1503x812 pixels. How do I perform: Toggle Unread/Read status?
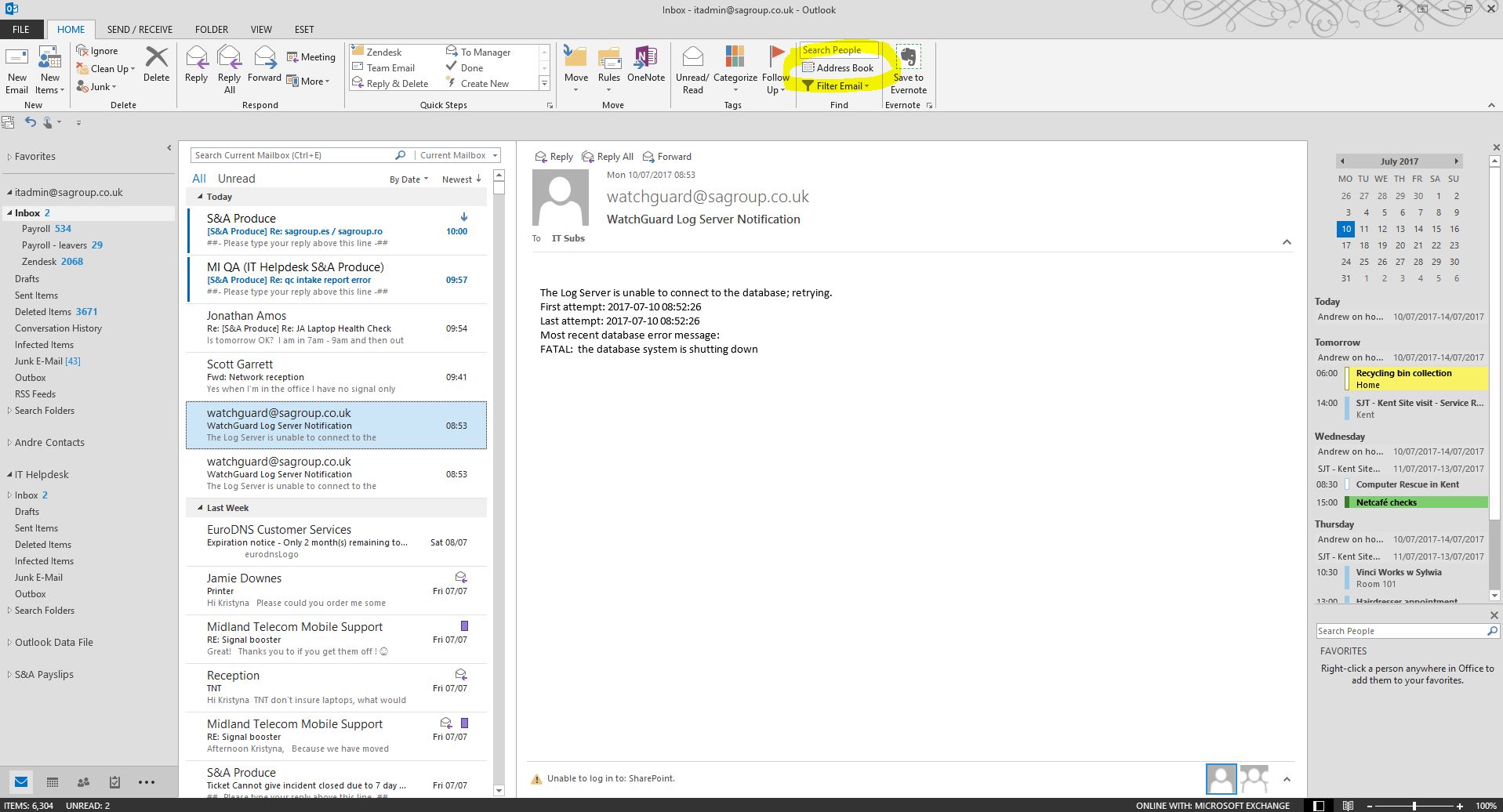(x=692, y=69)
